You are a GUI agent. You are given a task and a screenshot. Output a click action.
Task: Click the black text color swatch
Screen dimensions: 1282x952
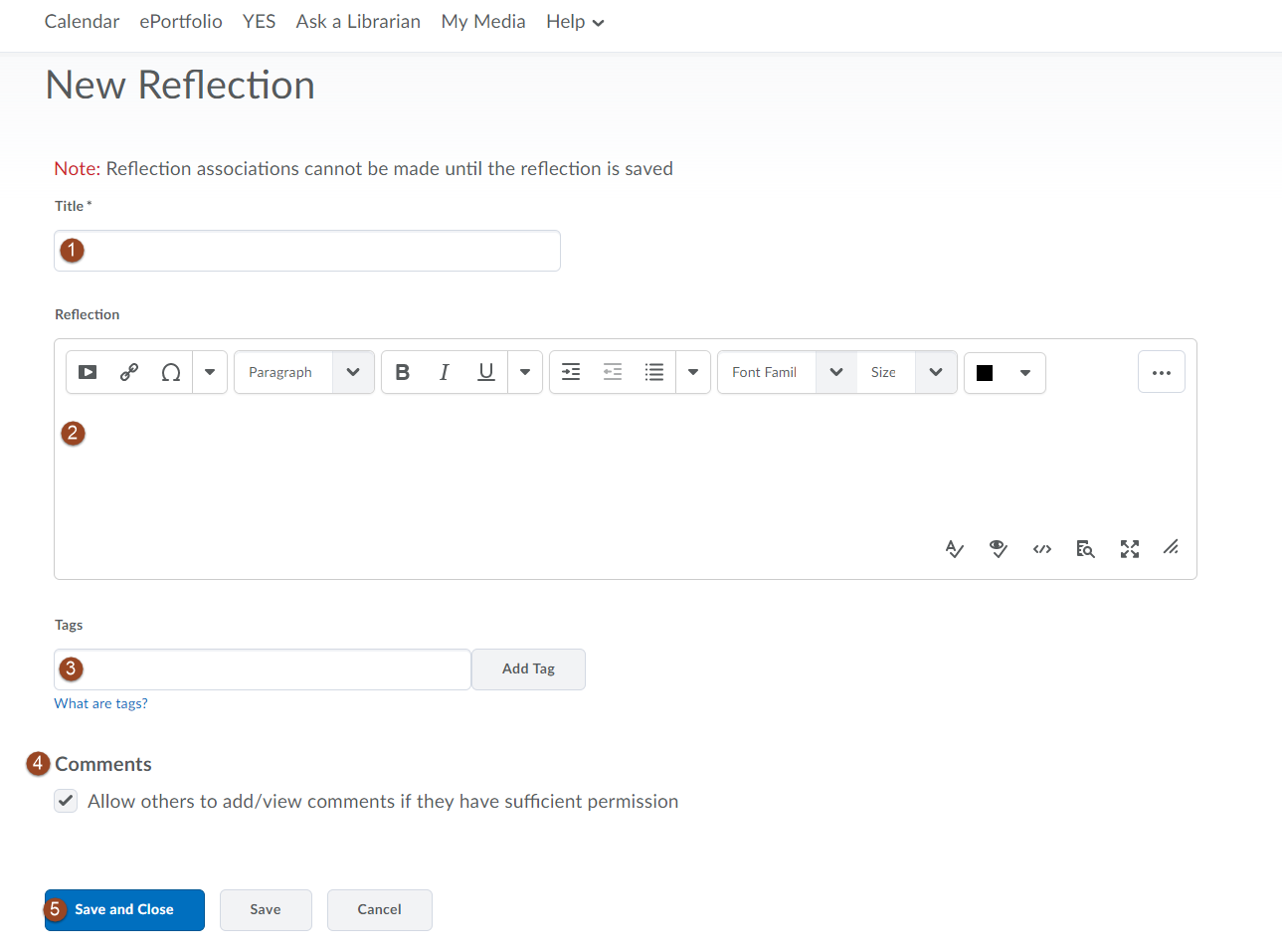coord(985,373)
